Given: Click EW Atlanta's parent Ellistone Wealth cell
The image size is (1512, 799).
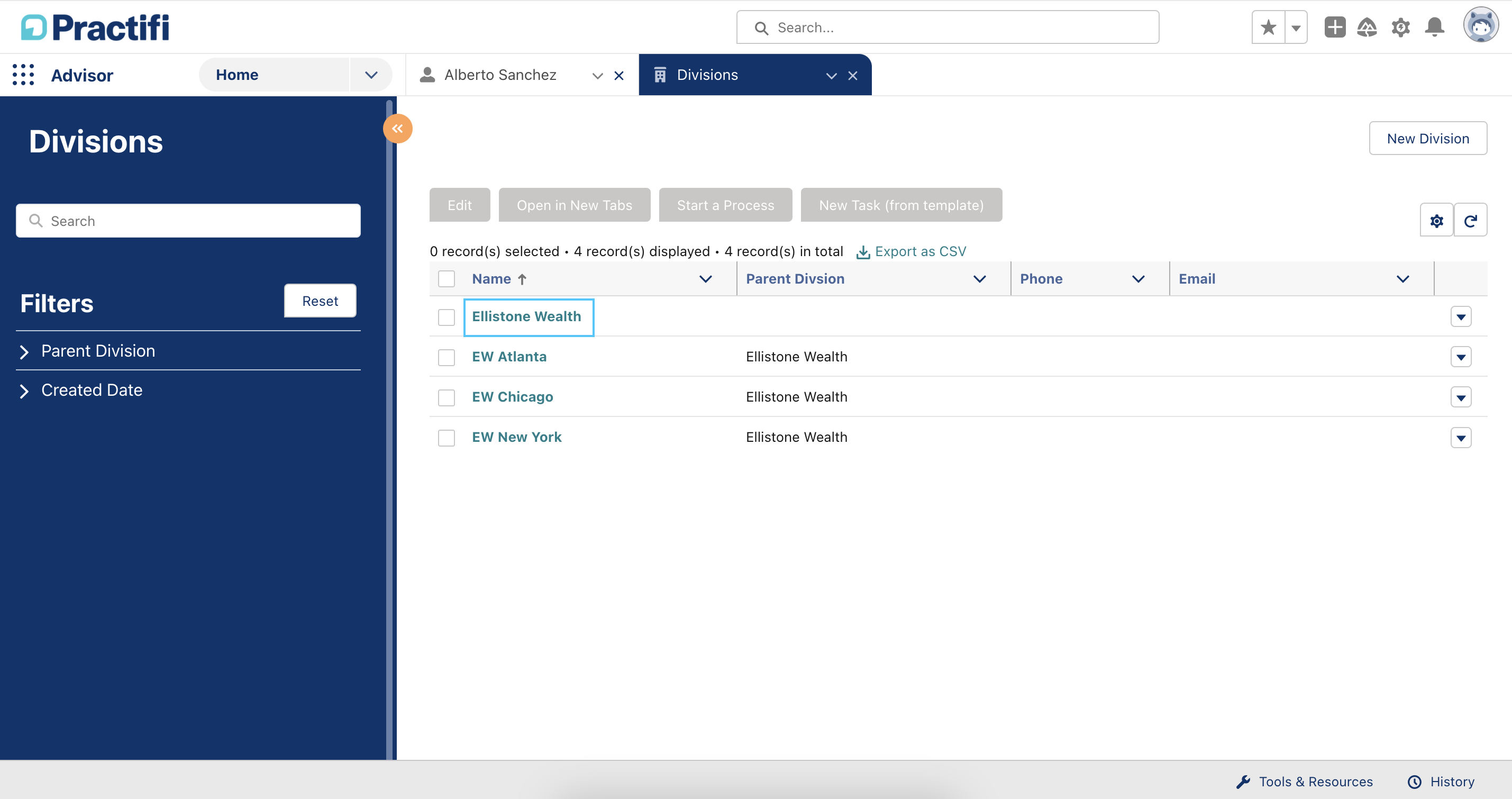Looking at the screenshot, I should tap(796, 357).
